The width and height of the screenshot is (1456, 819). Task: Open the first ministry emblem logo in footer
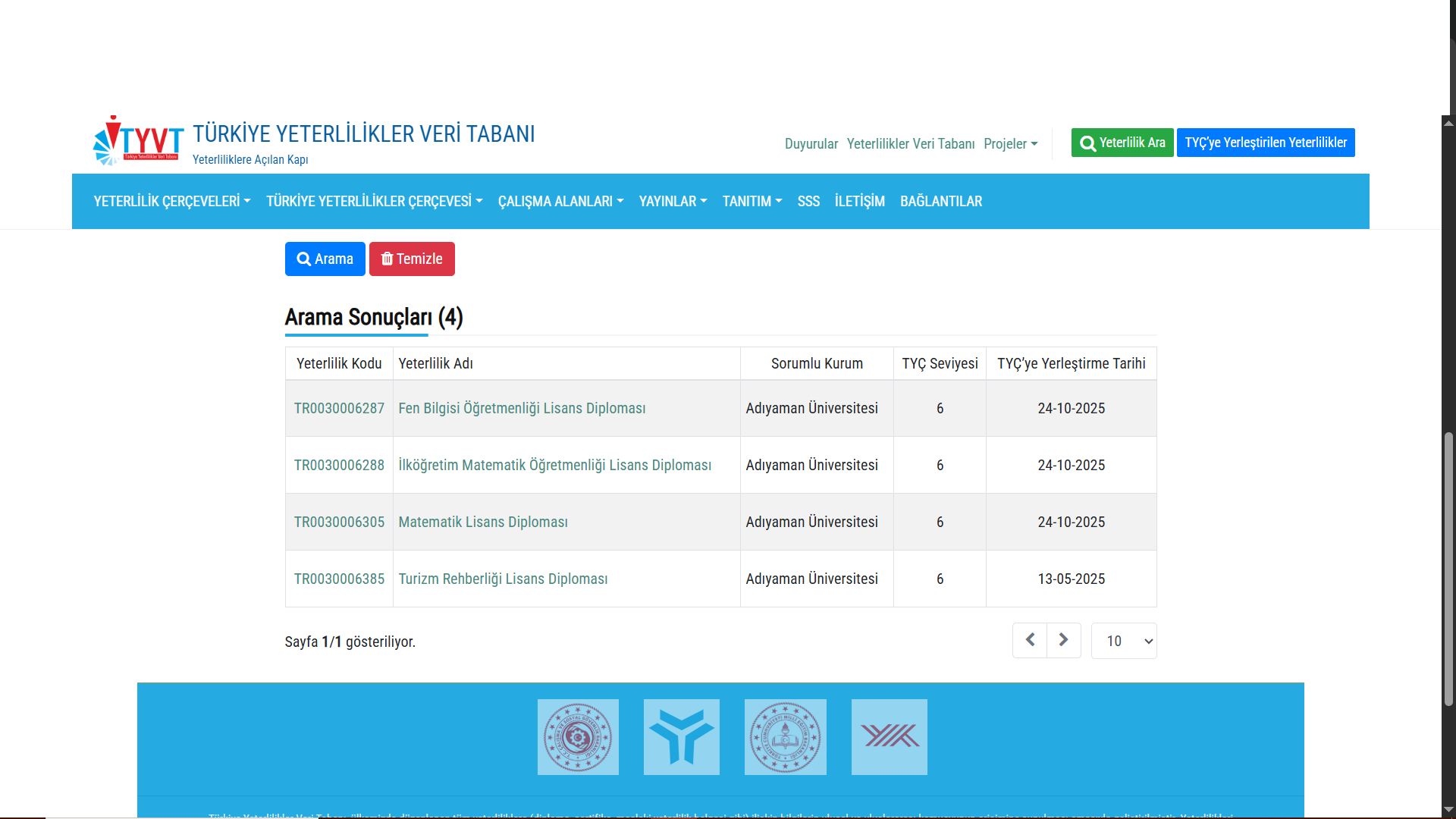pos(578,737)
